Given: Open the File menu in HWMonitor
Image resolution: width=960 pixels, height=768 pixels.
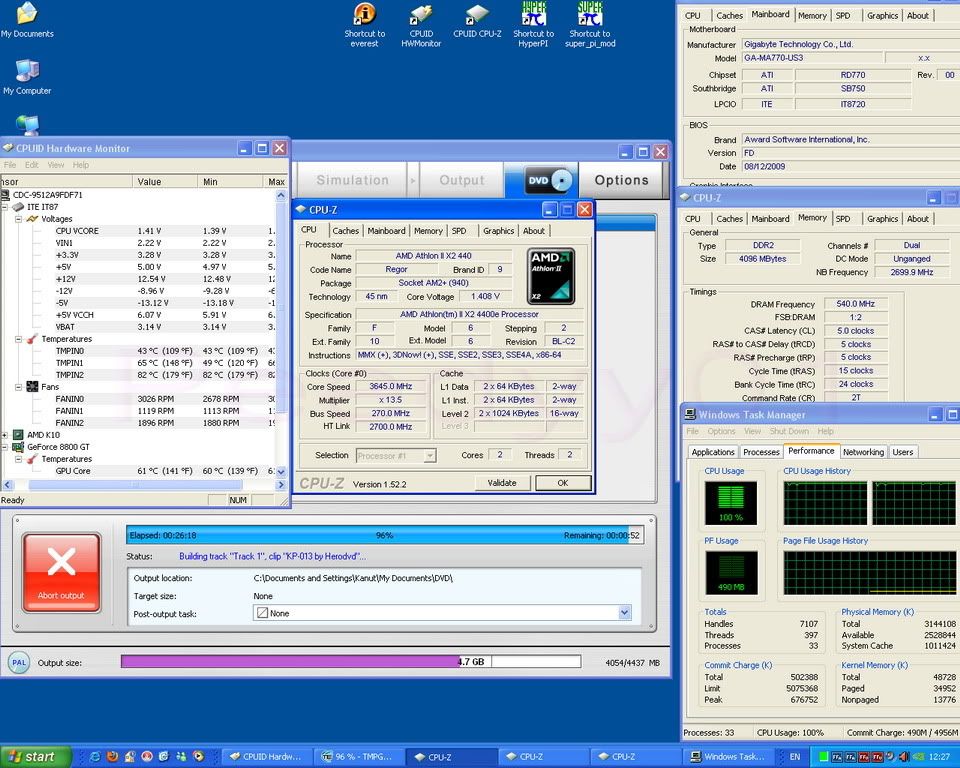Looking at the screenshot, I should coord(10,165).
